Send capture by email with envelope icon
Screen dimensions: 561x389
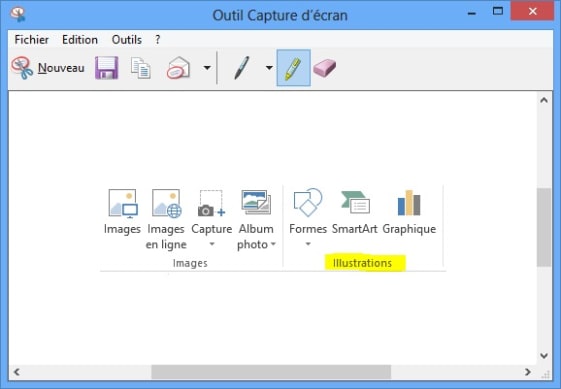pyautogui.click(x=178, y=68)
